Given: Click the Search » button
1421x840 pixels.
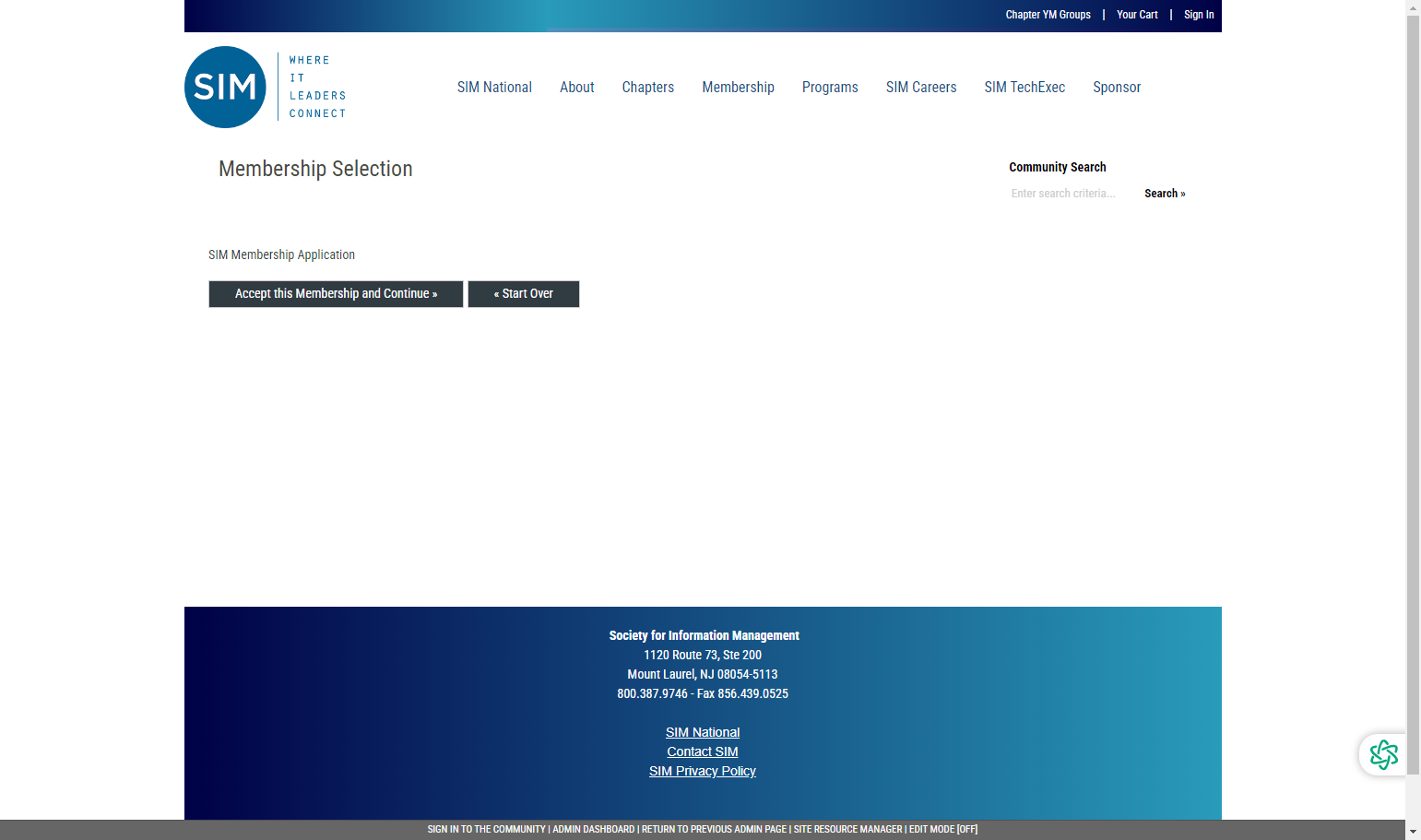Looking at the screenshot, I should click(1165, 194).
